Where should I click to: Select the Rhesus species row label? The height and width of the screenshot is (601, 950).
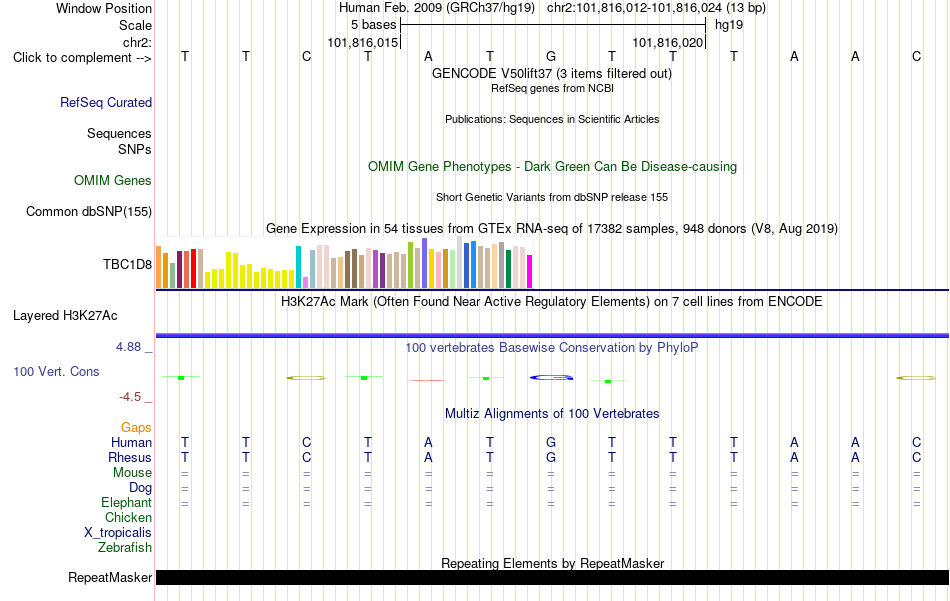[130, 457]
